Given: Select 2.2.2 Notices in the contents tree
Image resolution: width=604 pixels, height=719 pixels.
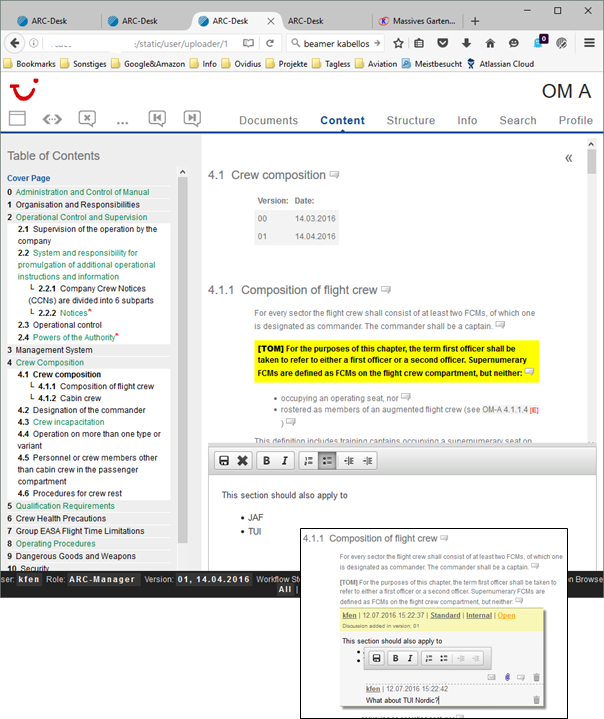Looking at the screenshot, I should pyautogui.click(x=73, y=313).
